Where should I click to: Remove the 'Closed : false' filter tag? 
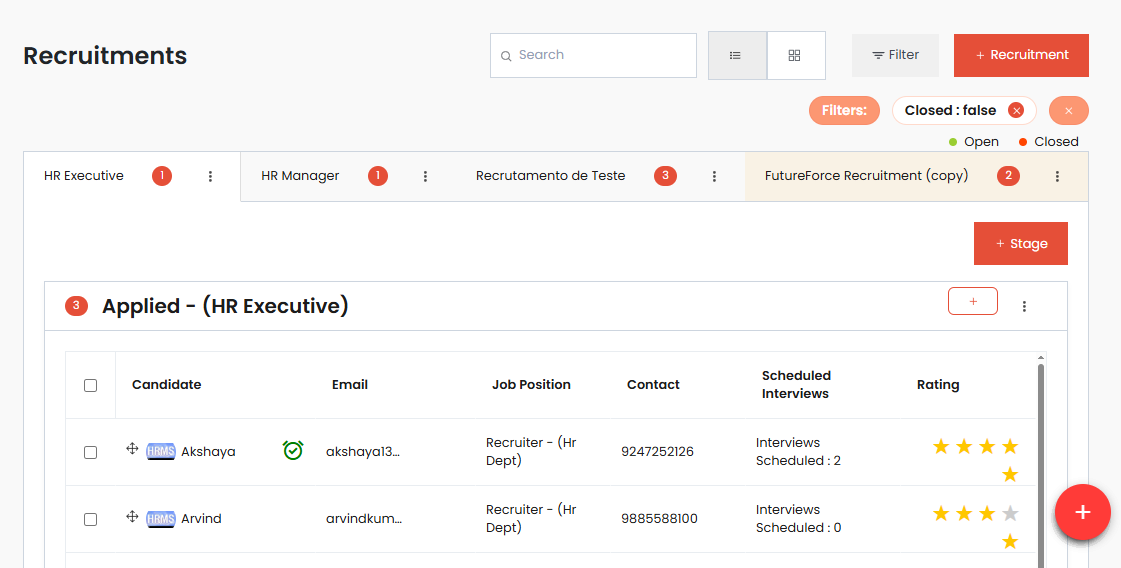coord(1016,111)
